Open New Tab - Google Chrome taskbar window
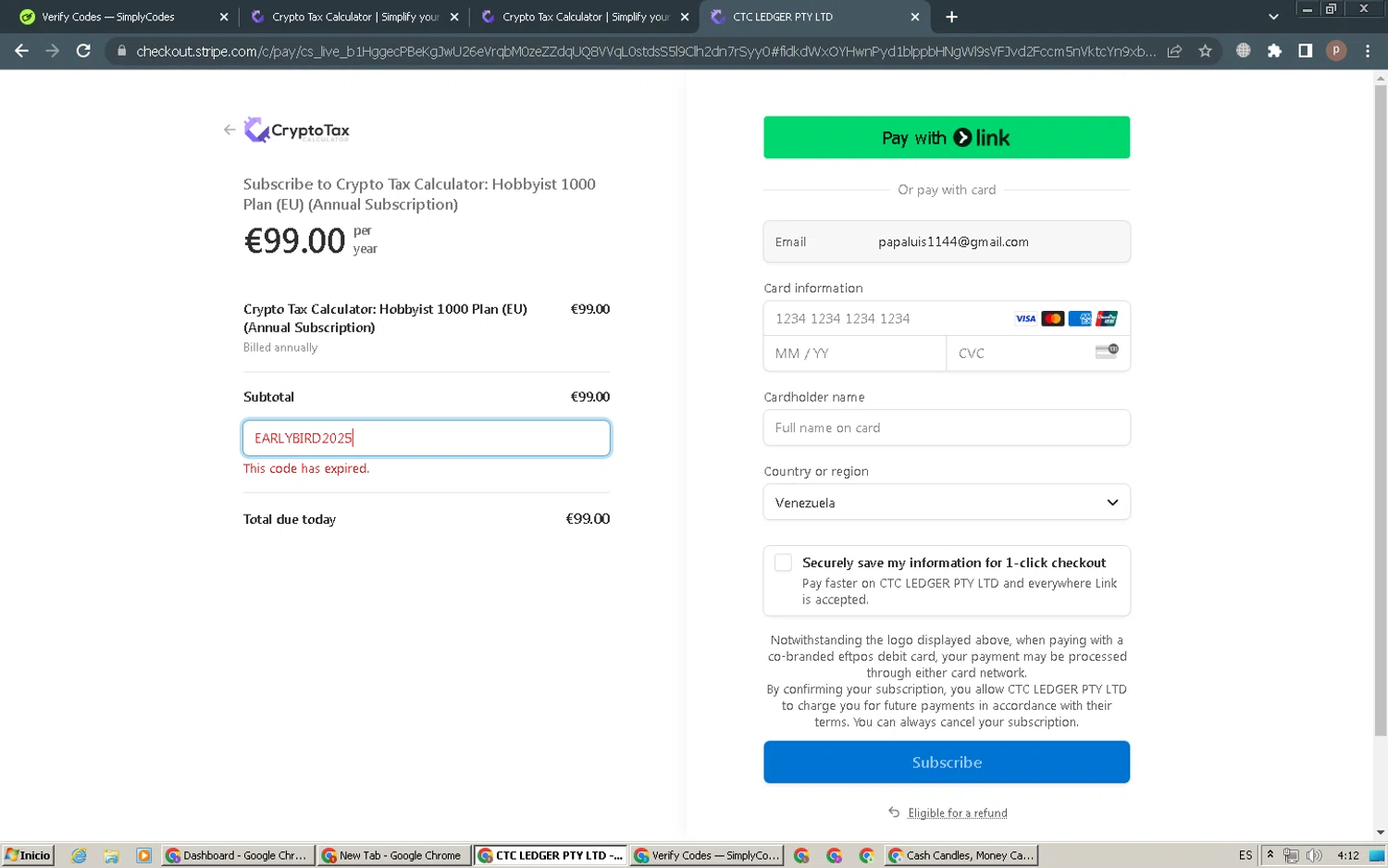The height and width of the screenshot is (868, 1388). (x=393, y=856)
